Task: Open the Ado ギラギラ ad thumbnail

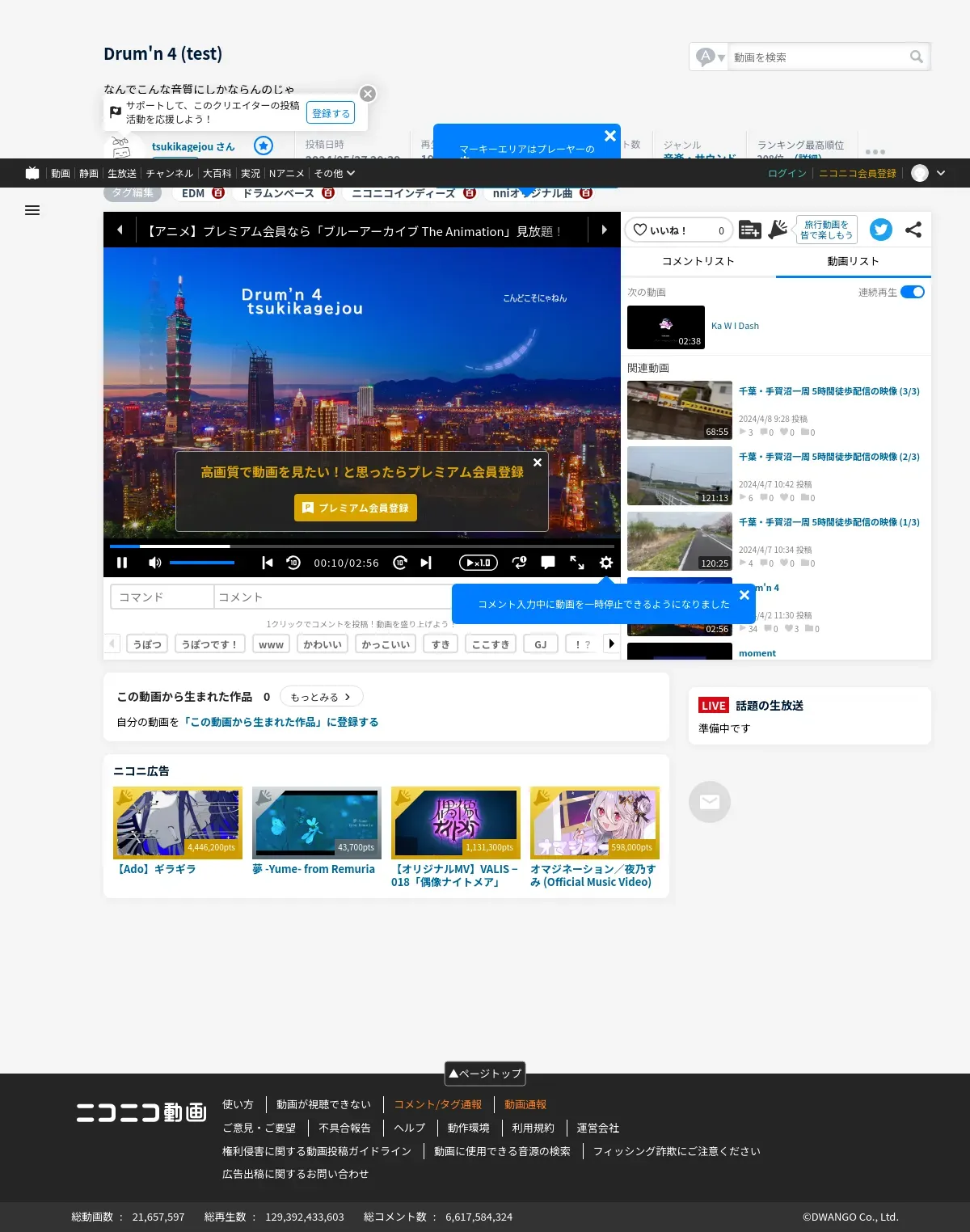Action: [x=178, y=823]
